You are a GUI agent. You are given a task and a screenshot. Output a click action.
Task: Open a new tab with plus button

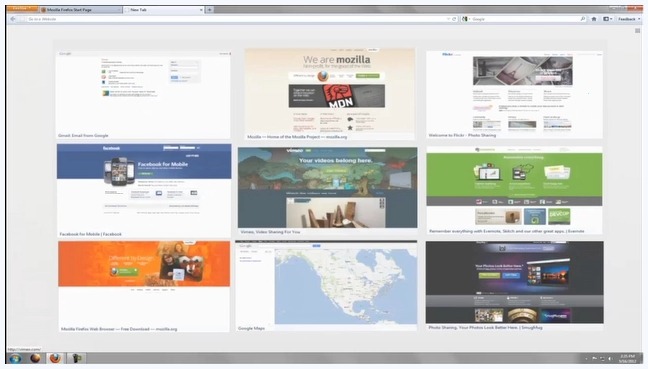tap(210, 10)
